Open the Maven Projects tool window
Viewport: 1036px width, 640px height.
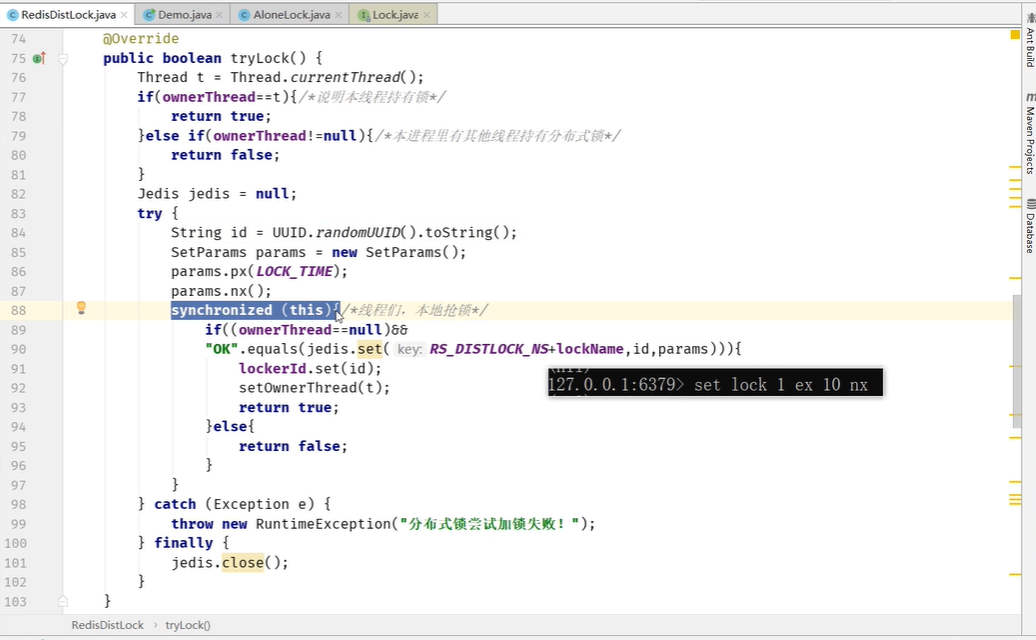[1029, 133]
